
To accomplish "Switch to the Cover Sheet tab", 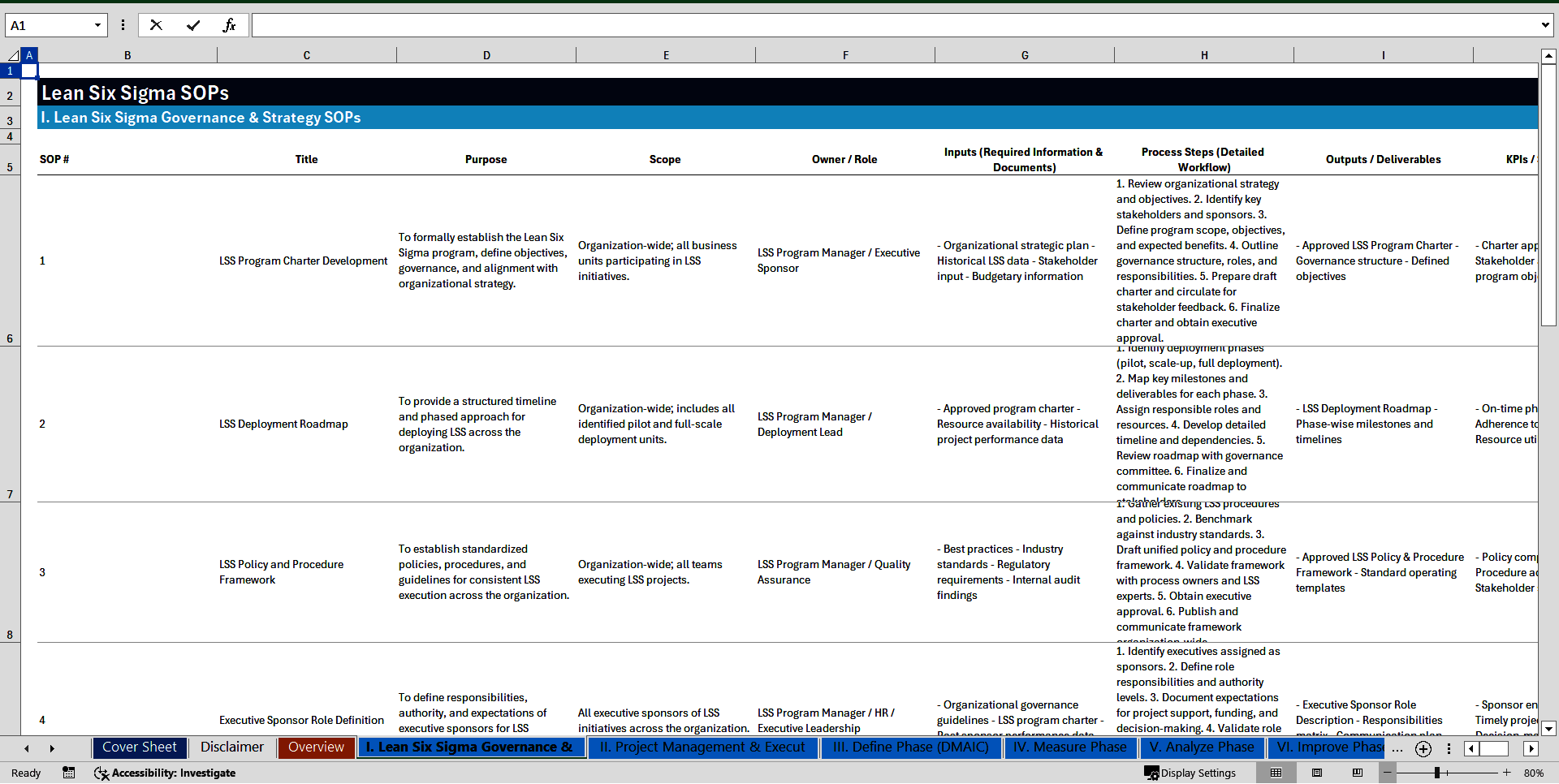I will (140, 747).
